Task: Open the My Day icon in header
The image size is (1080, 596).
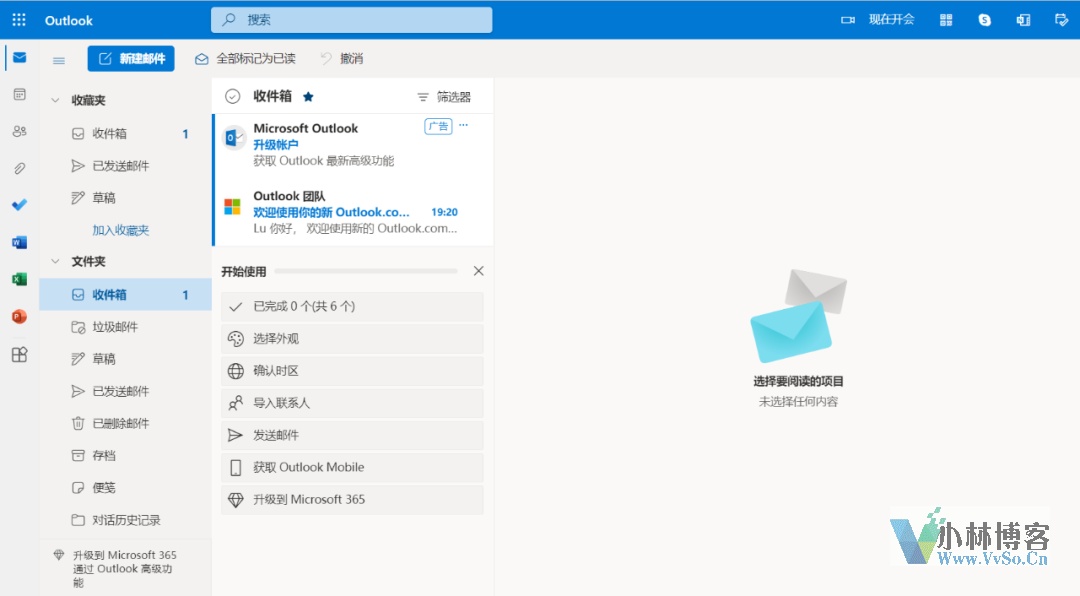Action: (1061, 20)
